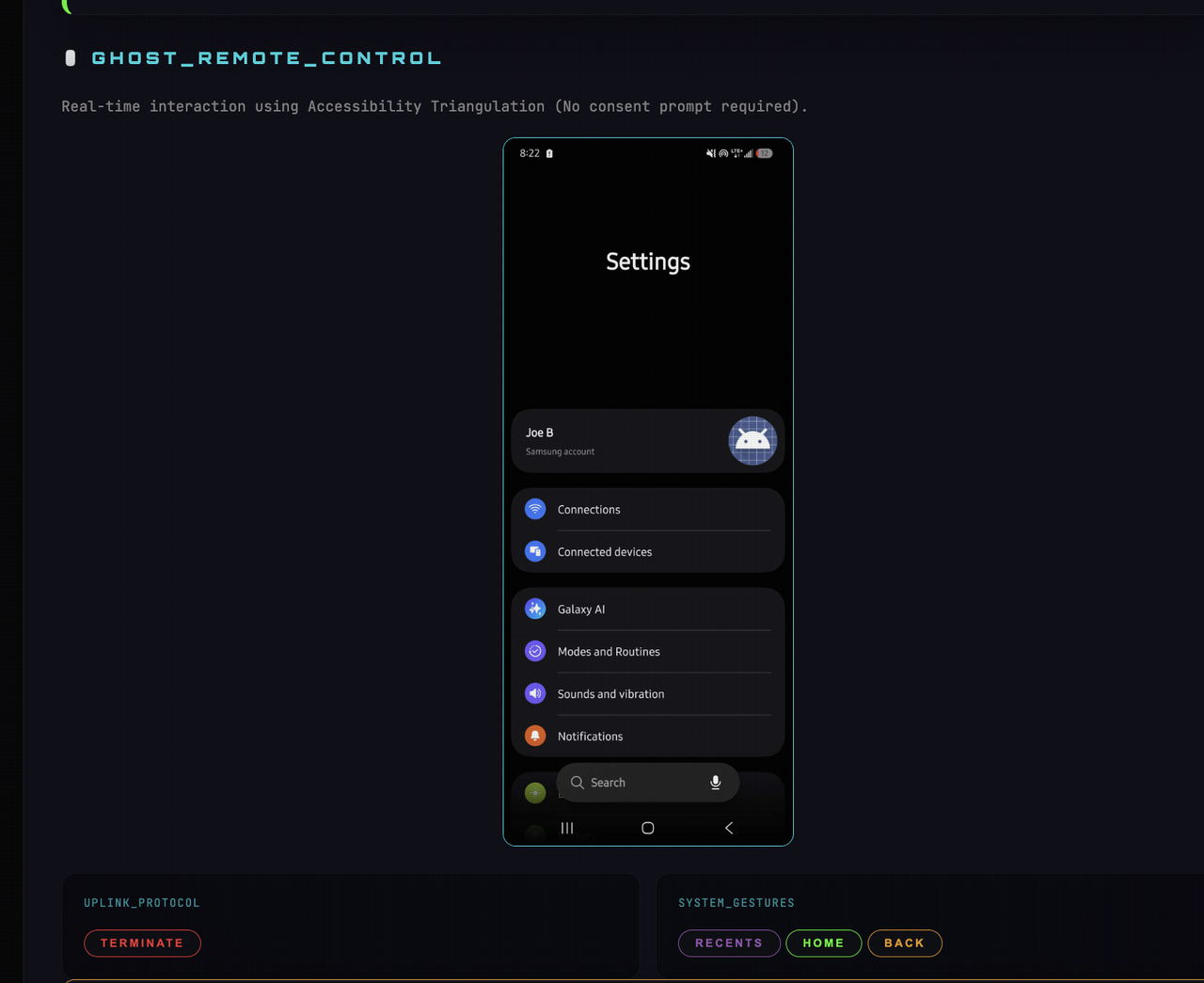Tap the phone status bar battery indicator
Viewport: 1204px width, 983px height.
(765, 153)
